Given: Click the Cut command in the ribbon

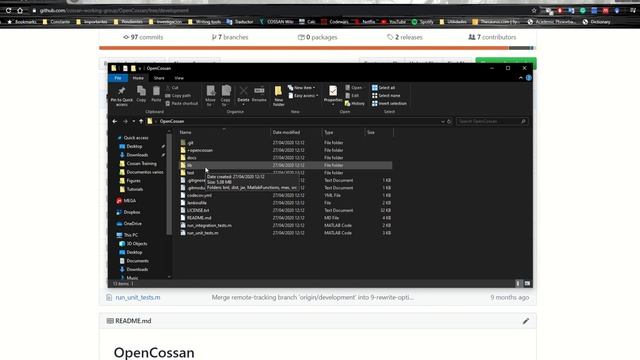Looking at the screenshot, I should [x=172, y=88].
